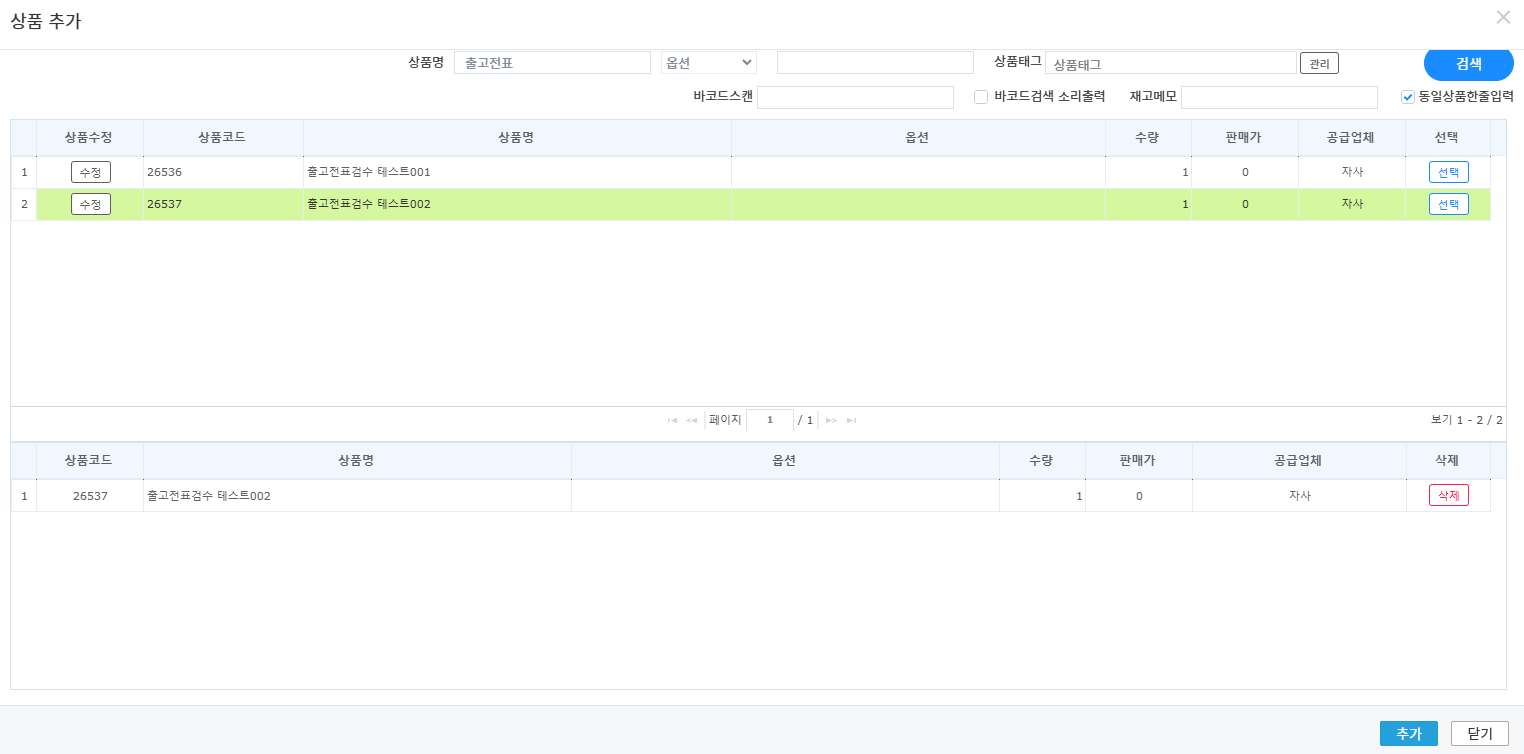
Task: Click 관리 button next to 상품태그
Action: click(x=1319, y=63)
